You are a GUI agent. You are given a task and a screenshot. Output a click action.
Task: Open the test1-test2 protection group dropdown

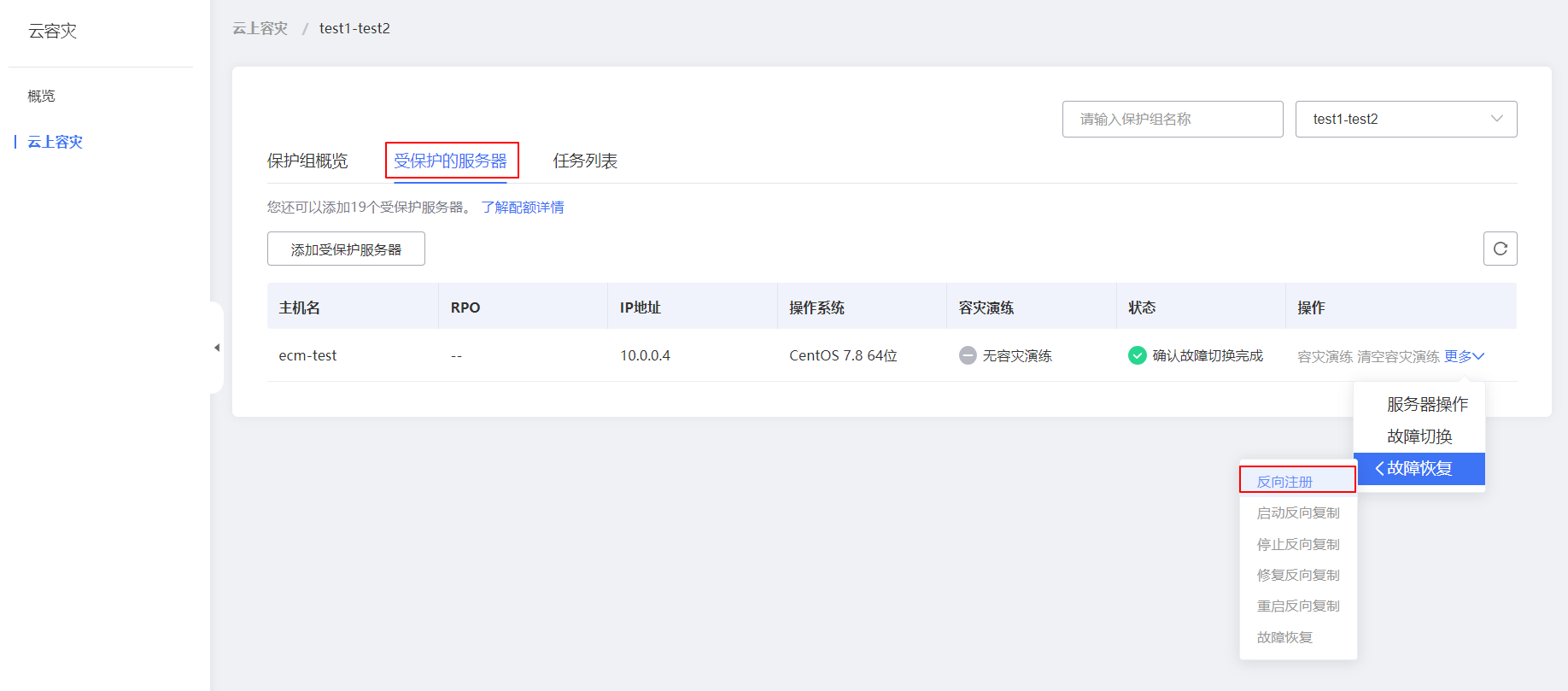pyautogui.click(x=1406, y=119)
